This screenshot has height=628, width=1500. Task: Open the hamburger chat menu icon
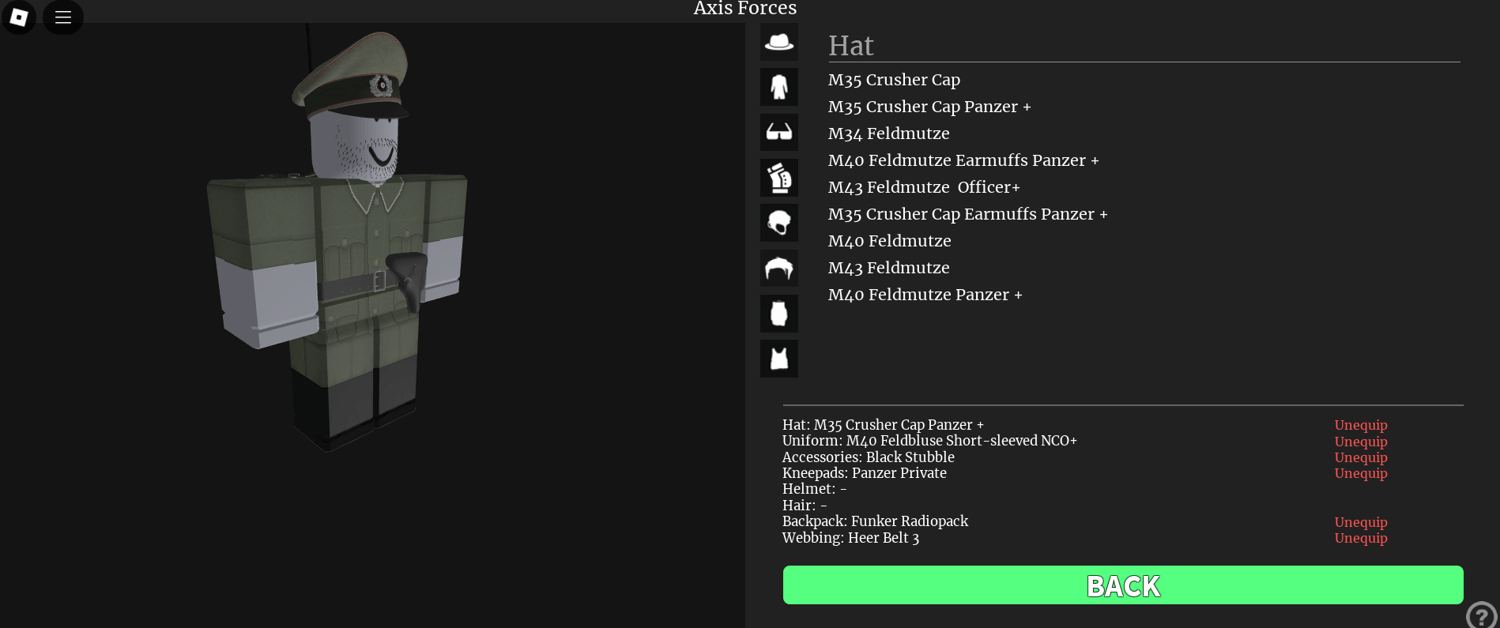[x=63, y=17]
